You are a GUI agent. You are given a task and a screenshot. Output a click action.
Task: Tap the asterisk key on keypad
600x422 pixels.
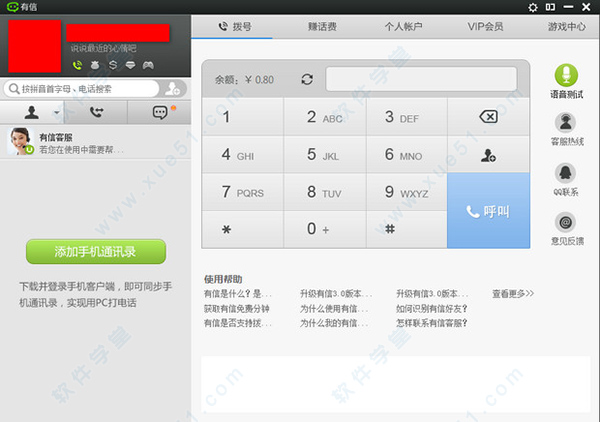coord(243,229)
